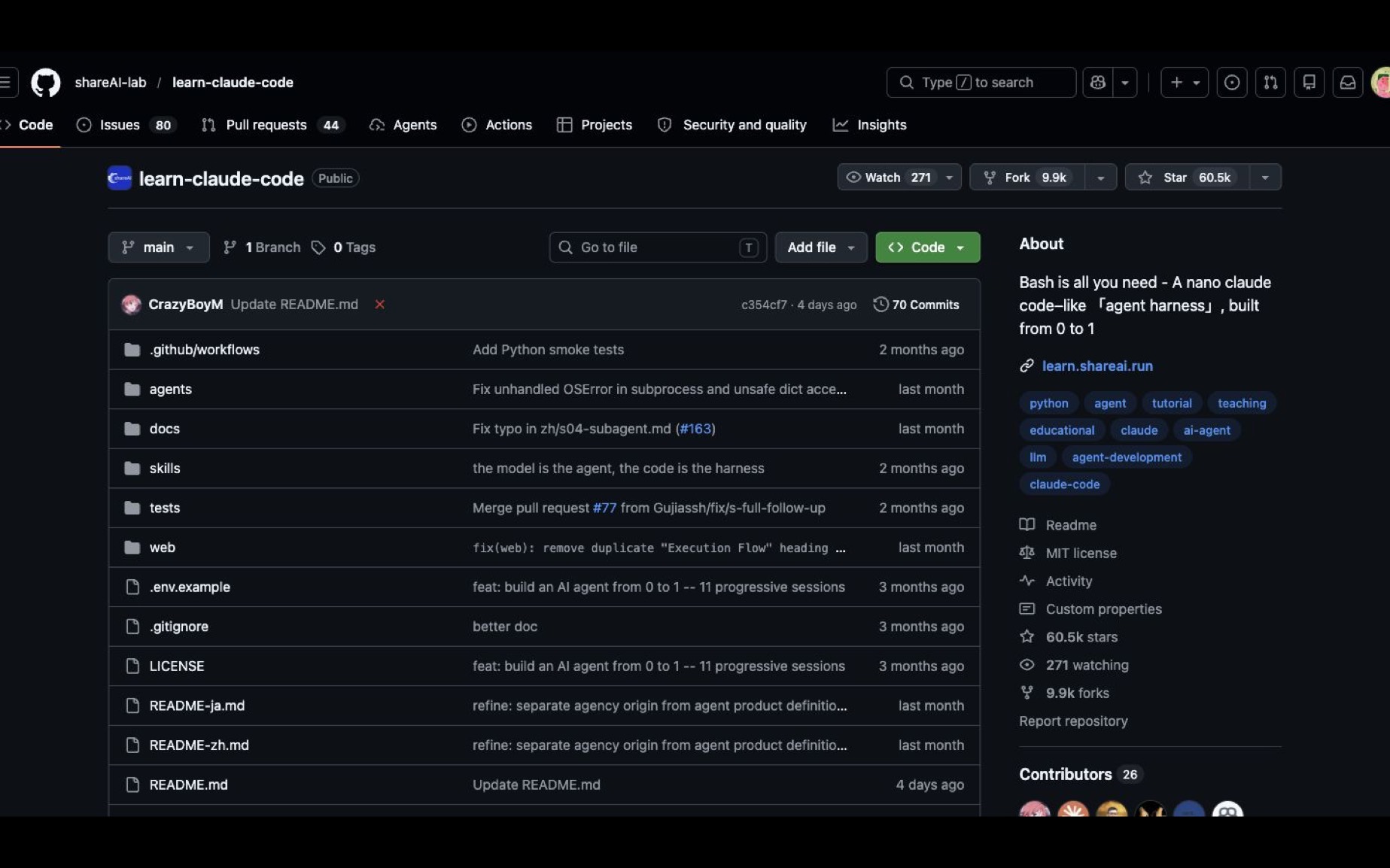
Task: Click CrazyBoyM's avatar in the commit bar
Action: tap(132, 305)
